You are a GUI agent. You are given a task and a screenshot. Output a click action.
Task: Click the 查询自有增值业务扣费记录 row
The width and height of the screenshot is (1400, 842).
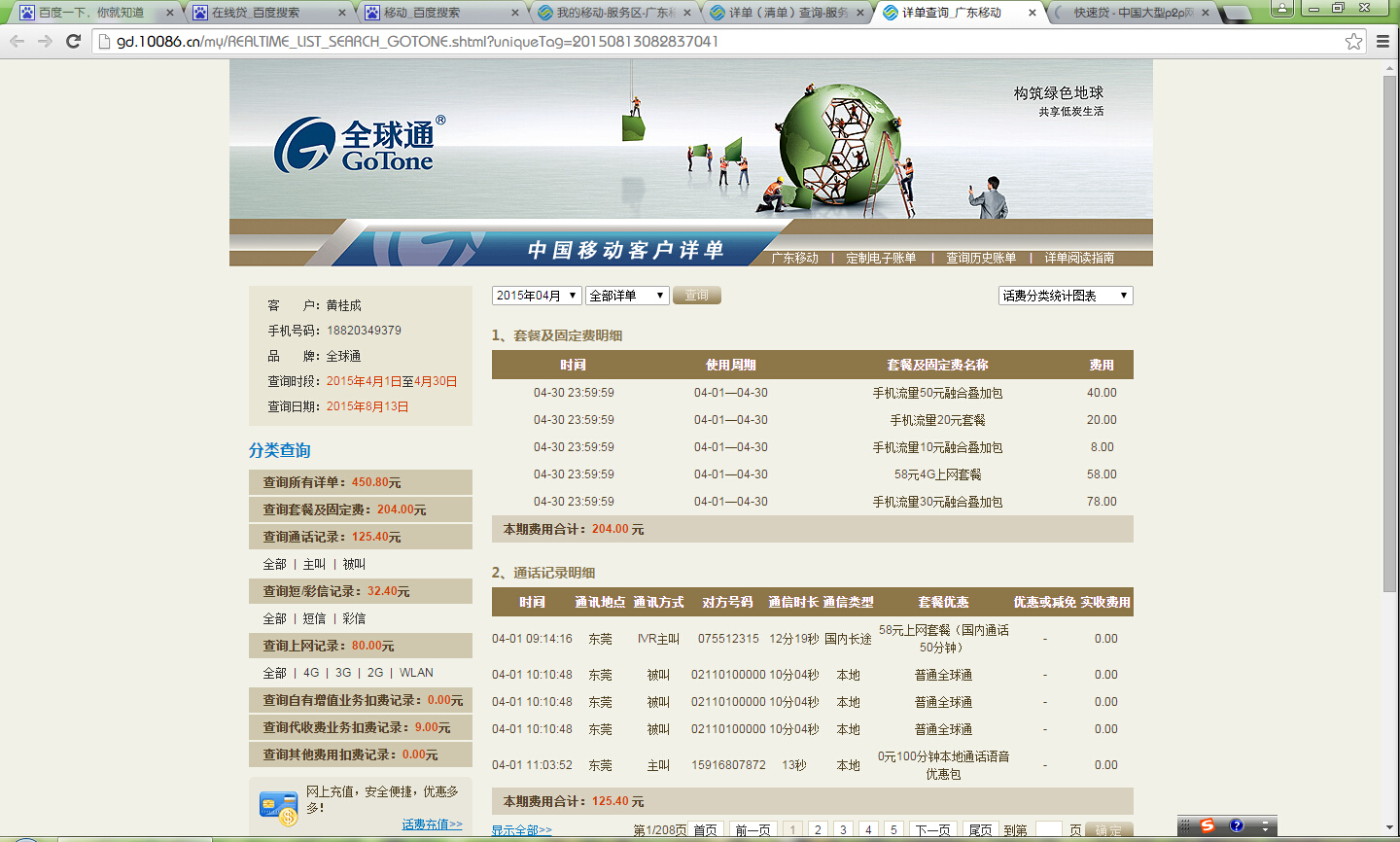(x=361, y=700)
